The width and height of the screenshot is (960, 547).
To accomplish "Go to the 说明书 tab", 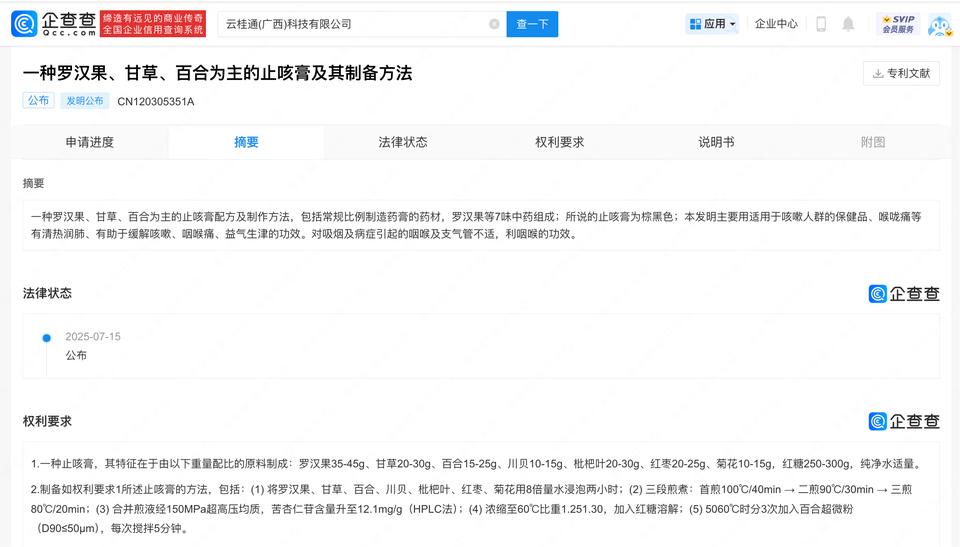I will pyautogui.click(x=716, y=142).
